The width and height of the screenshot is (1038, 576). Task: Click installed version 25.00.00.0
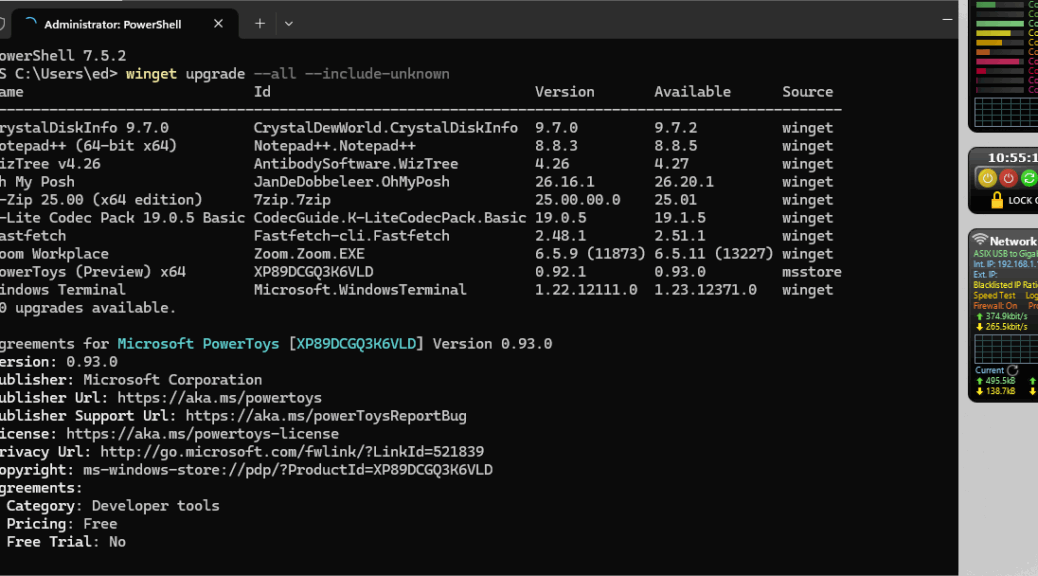pos(578,199)
